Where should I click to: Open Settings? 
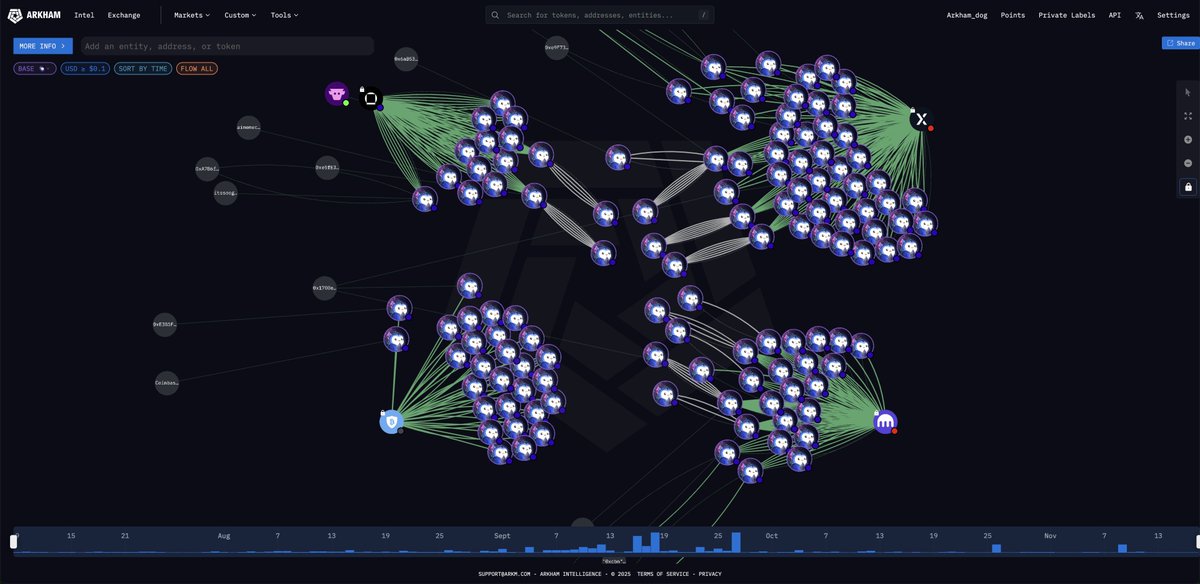click(1173, 15)
